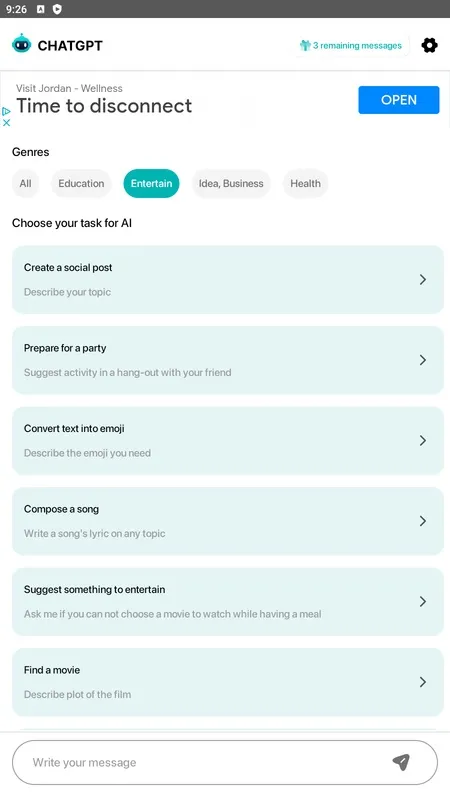Open Convert text into emoji chevron

pos(422,440)
